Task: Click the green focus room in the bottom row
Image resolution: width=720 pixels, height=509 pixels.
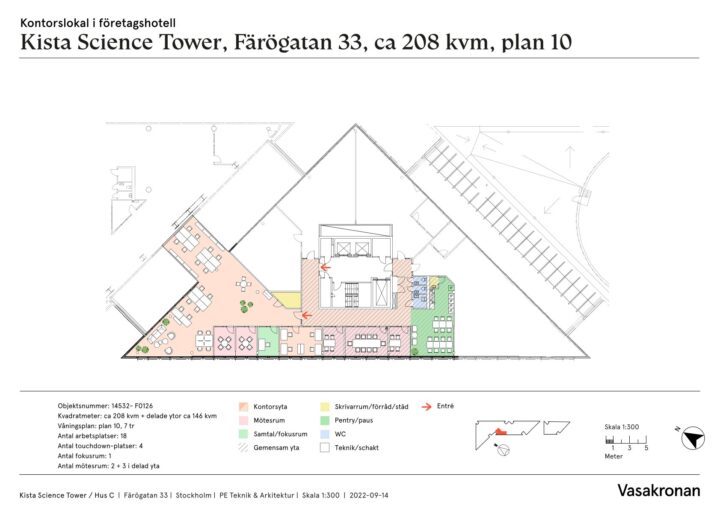Action: click(269, 341)
